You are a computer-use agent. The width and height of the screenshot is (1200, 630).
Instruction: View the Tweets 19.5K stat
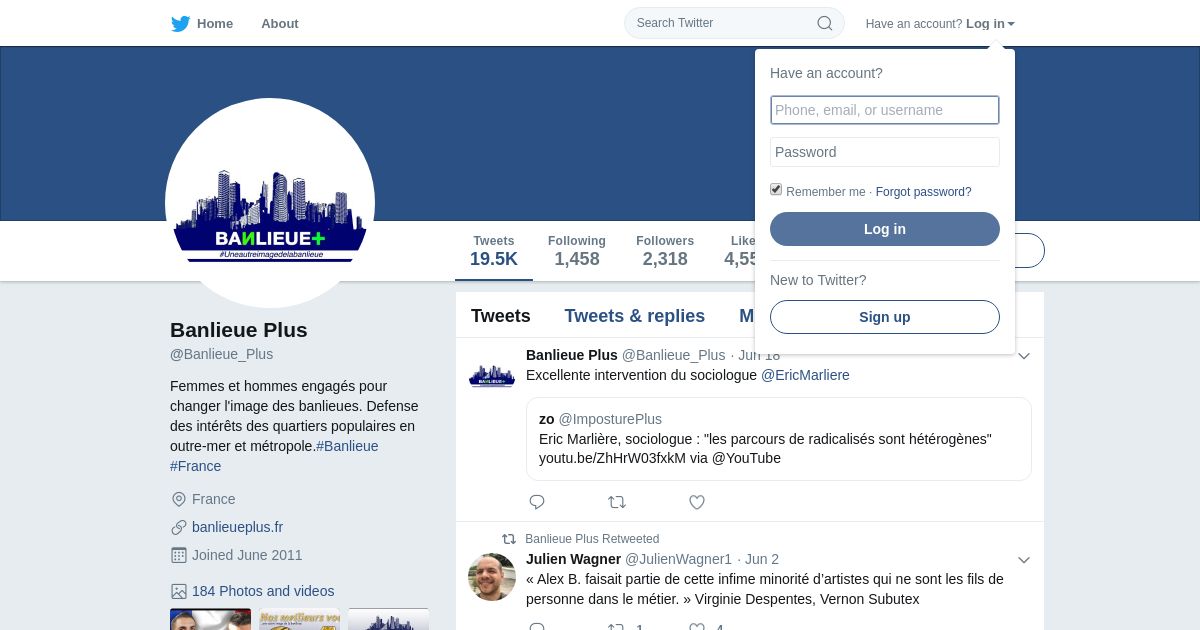[494, 252]
